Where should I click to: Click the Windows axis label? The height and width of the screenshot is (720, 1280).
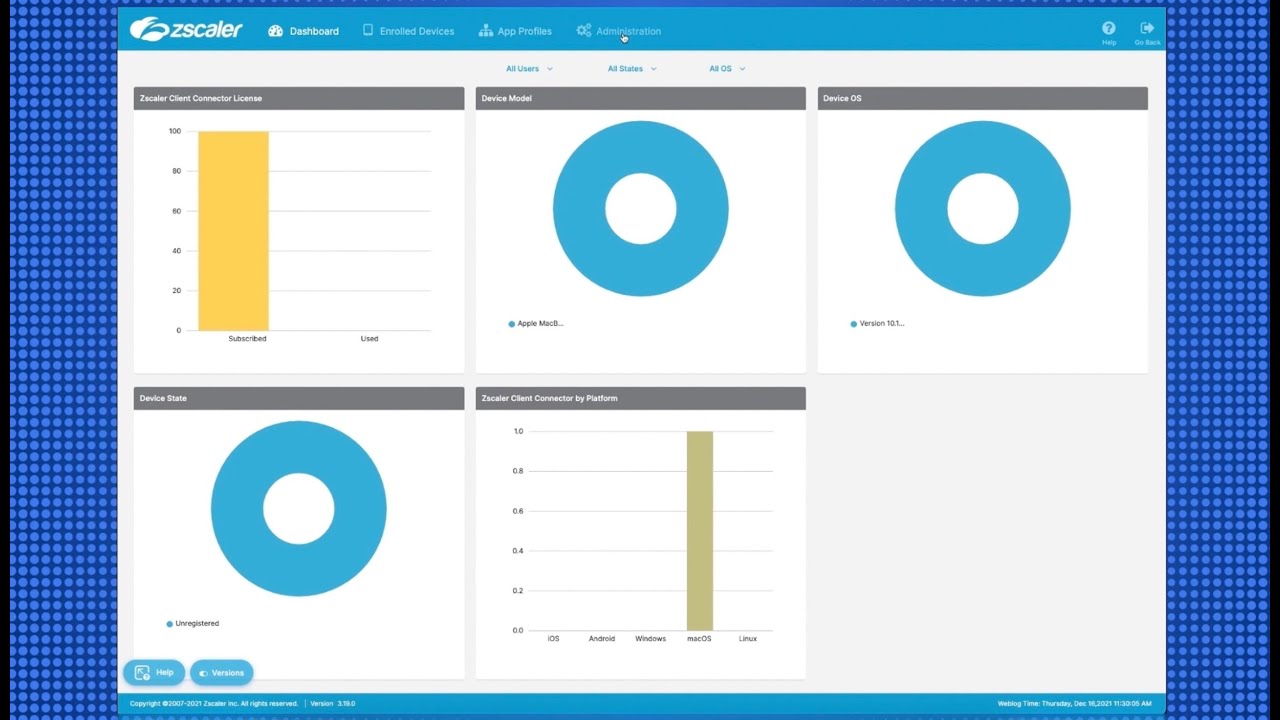[x=650, y=639]
